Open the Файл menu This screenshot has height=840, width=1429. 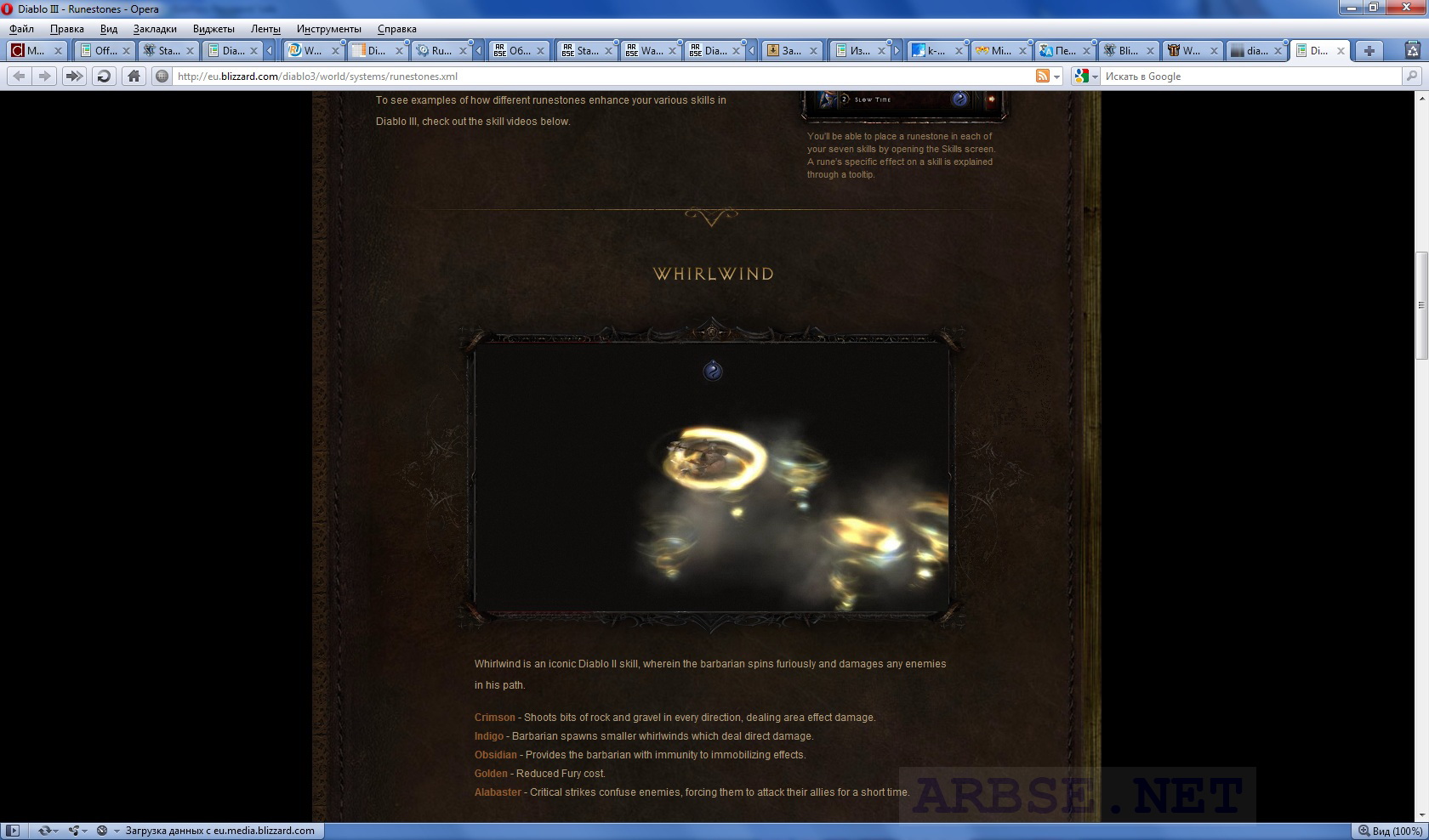pyautogui.click(x=21, y=29)
